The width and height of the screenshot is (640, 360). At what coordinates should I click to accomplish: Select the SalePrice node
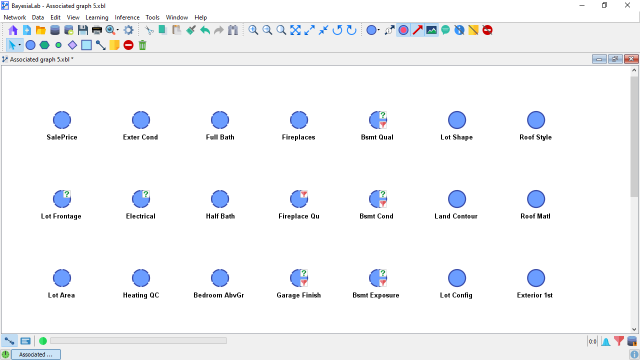[62, 120]
